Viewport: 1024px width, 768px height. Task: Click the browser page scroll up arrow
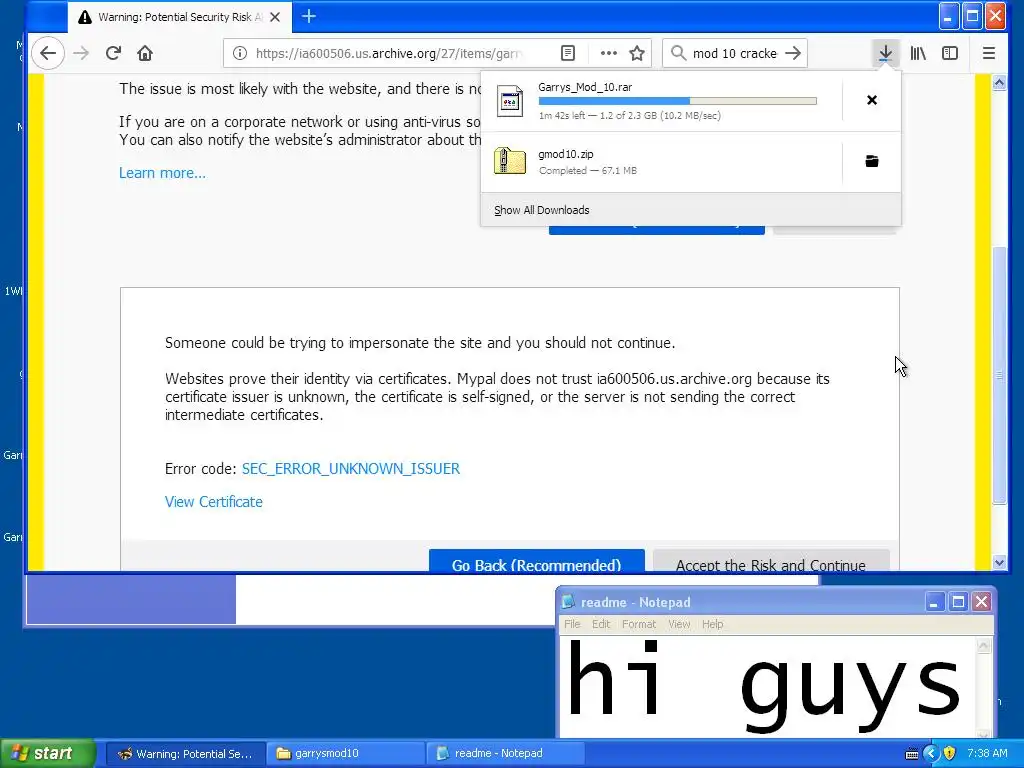point(999,83)
